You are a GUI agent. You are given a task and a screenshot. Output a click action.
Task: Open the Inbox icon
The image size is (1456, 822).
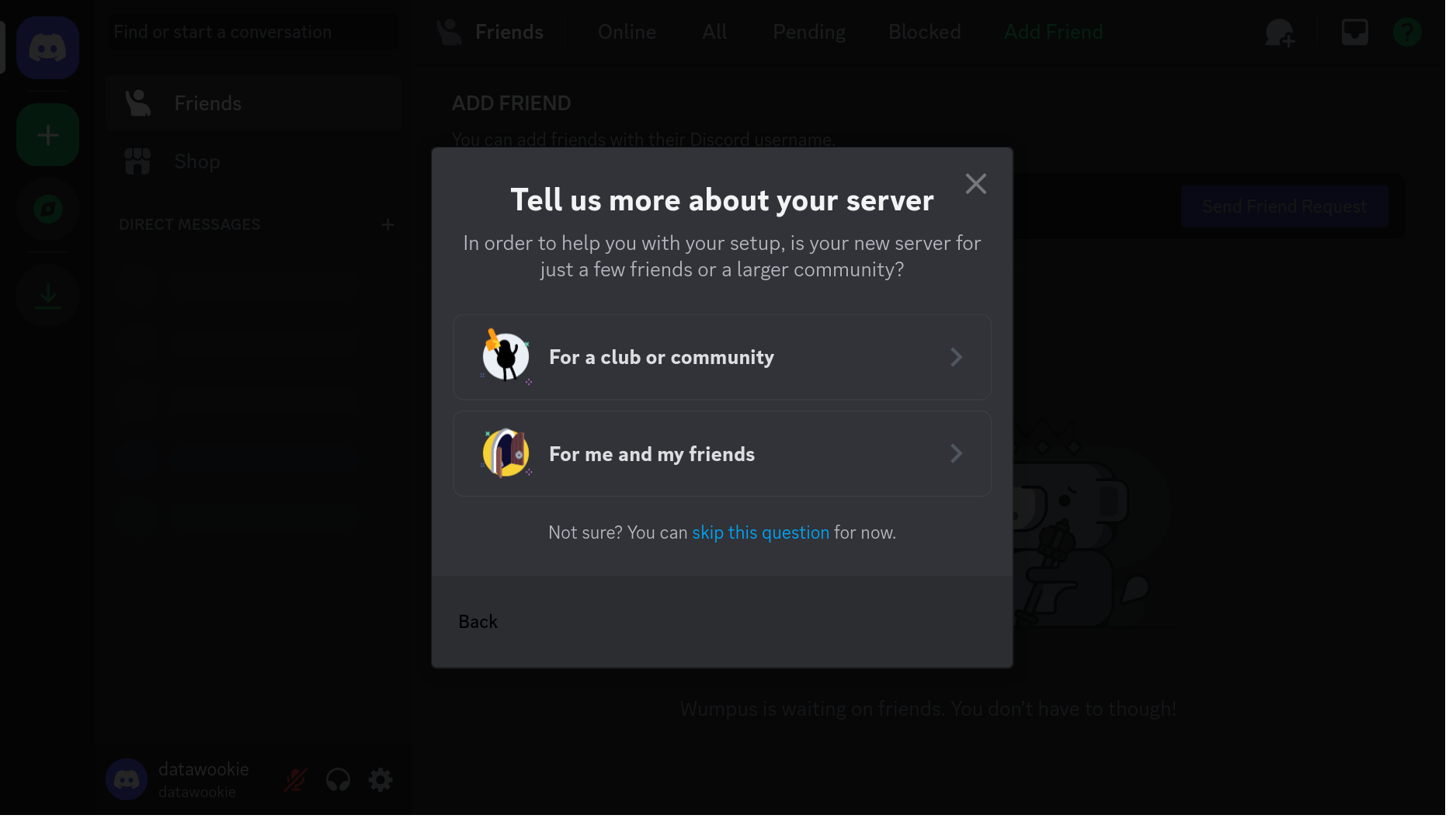point(1354,32)
